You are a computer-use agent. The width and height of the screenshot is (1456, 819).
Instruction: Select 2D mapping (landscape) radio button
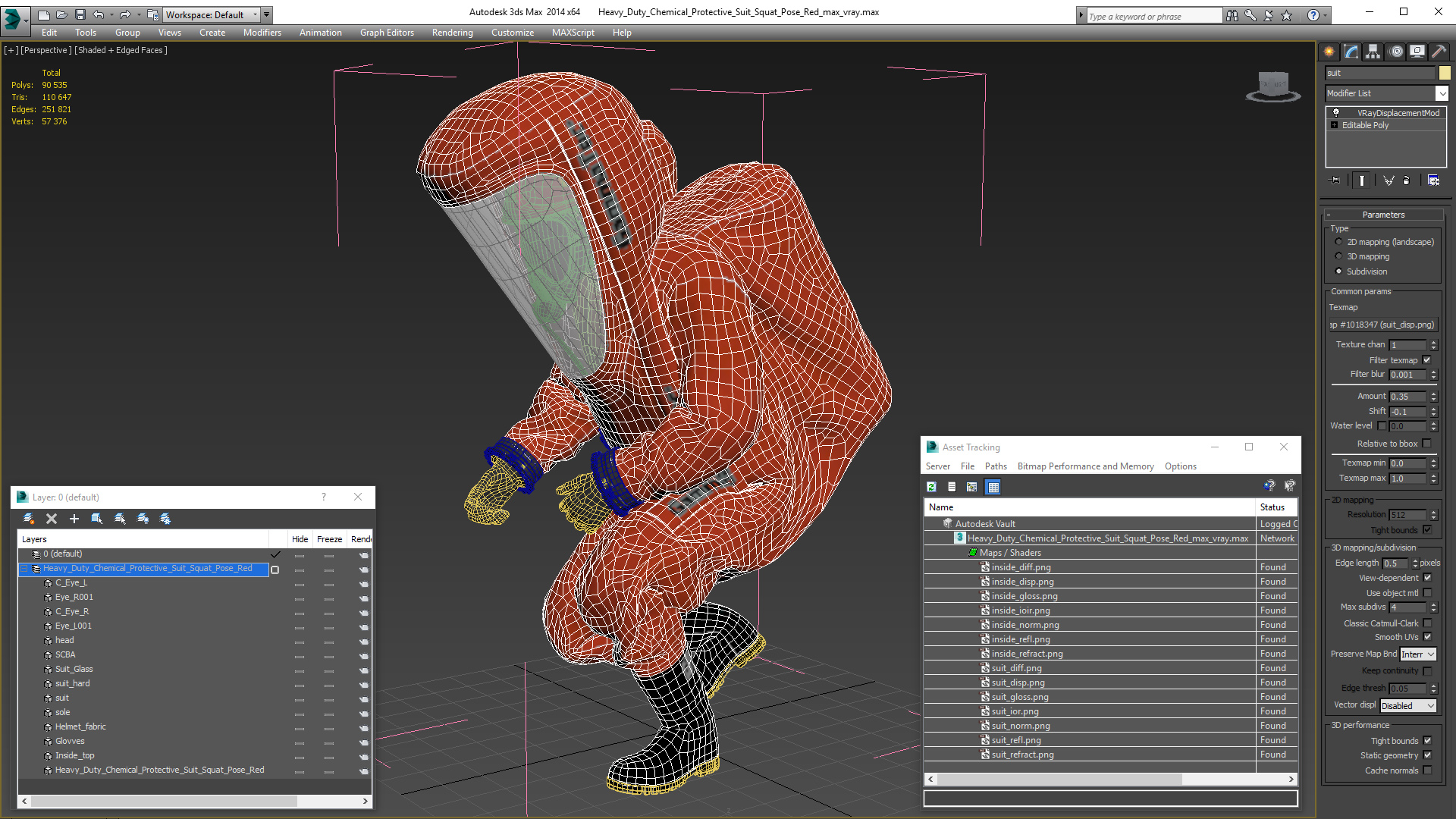click(1338, 242)
